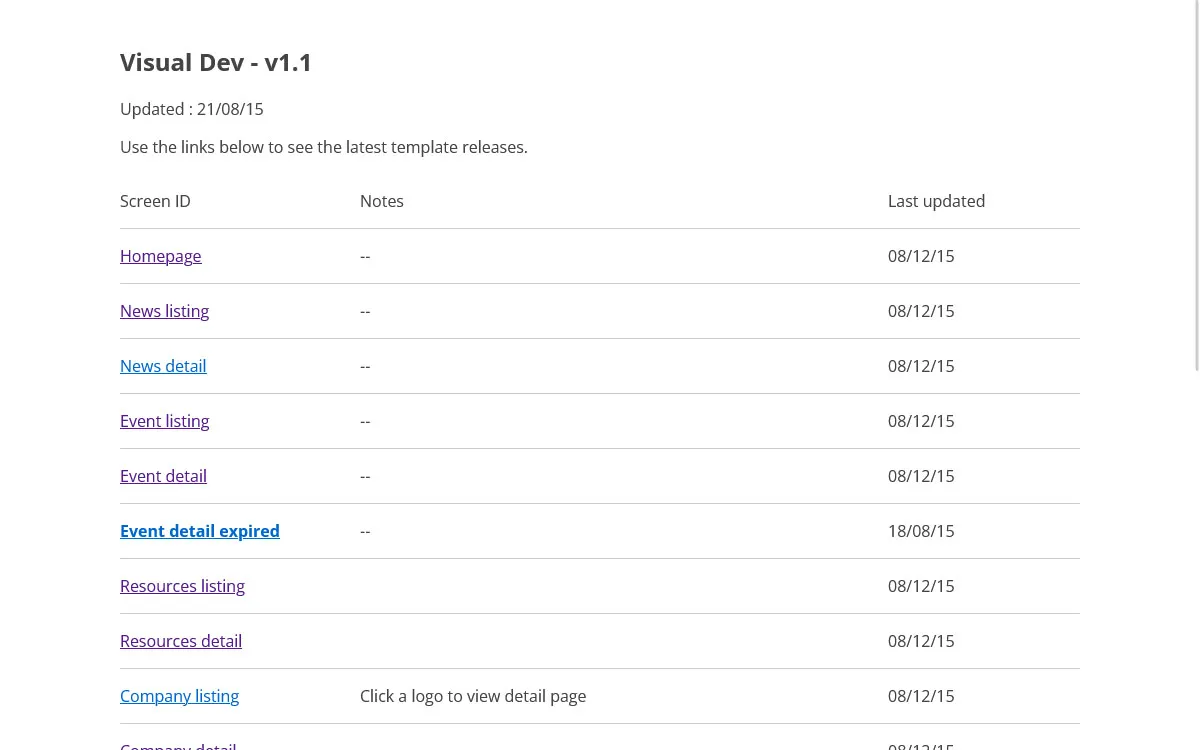Click the note about clicking a logo
Screen dimensions: 1200x750
(473, 696)
